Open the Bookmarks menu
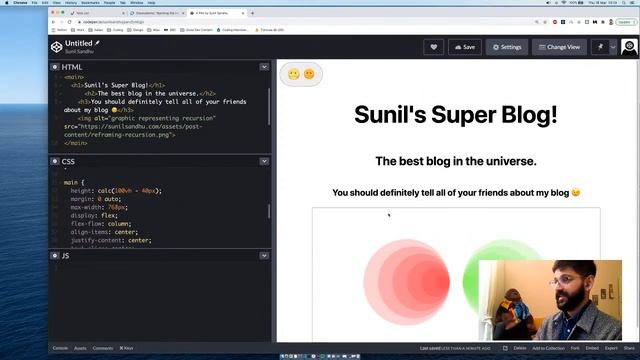Viewport: 640px width, 360px height. coord(90,2)
